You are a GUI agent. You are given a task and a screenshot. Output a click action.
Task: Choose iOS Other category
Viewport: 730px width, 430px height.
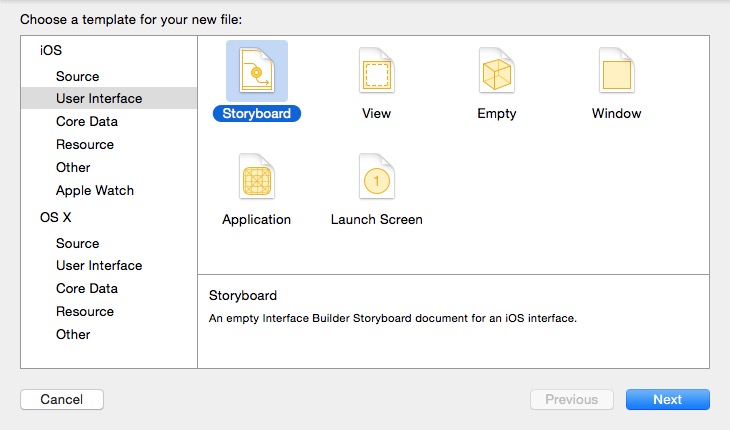[x=73, y=167]
